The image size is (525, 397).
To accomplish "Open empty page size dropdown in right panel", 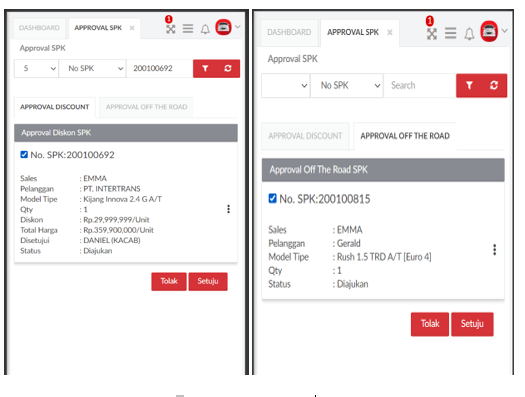I will (286, 86).
